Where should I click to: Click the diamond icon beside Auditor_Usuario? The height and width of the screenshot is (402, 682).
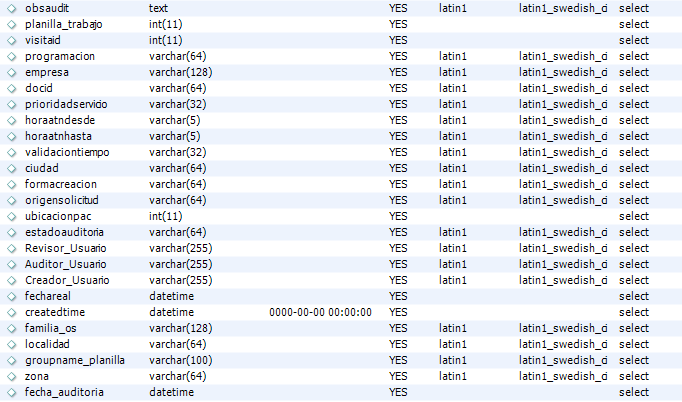12,265
